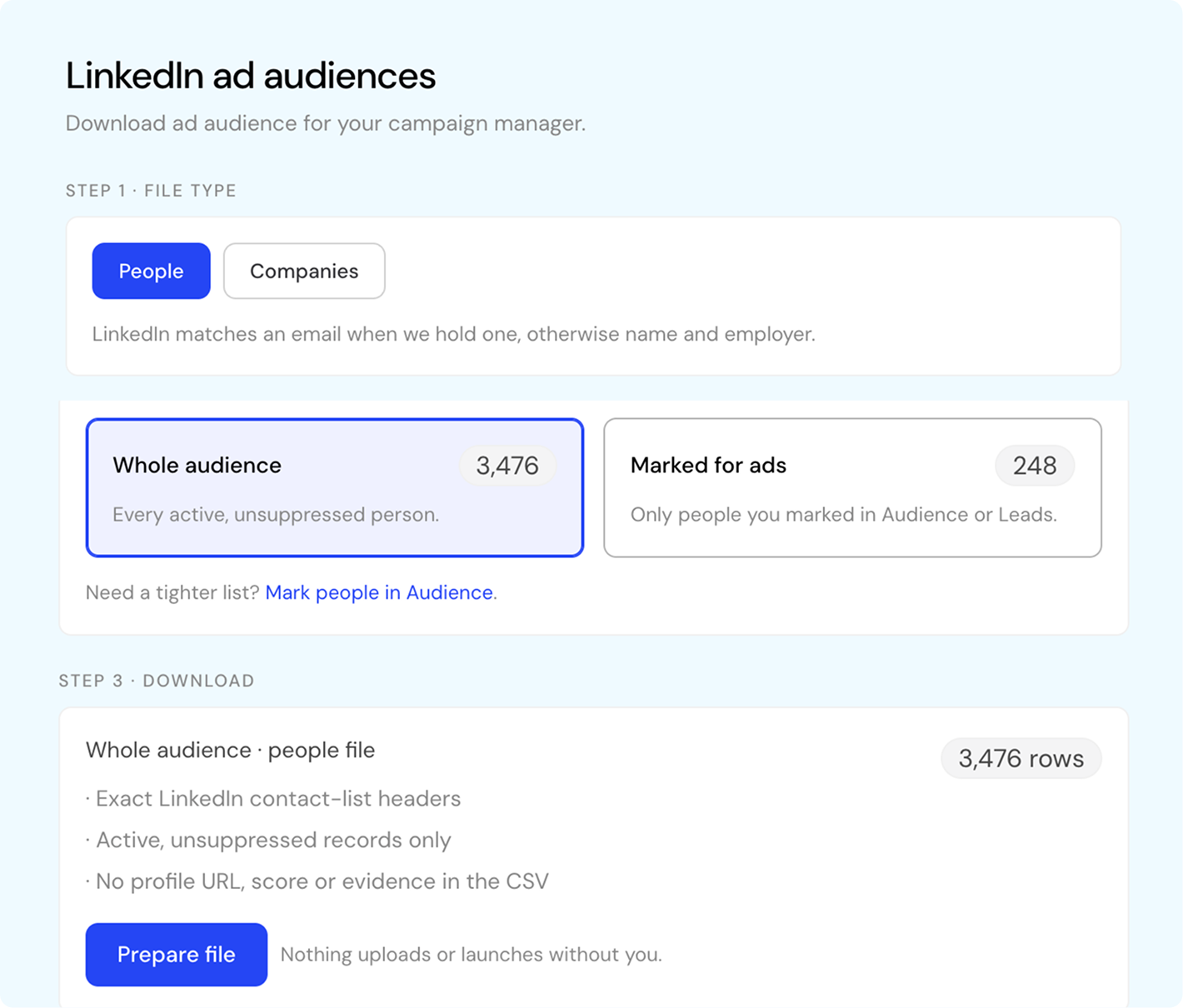Choose the Marked for ads card

[x=852, y=487]
